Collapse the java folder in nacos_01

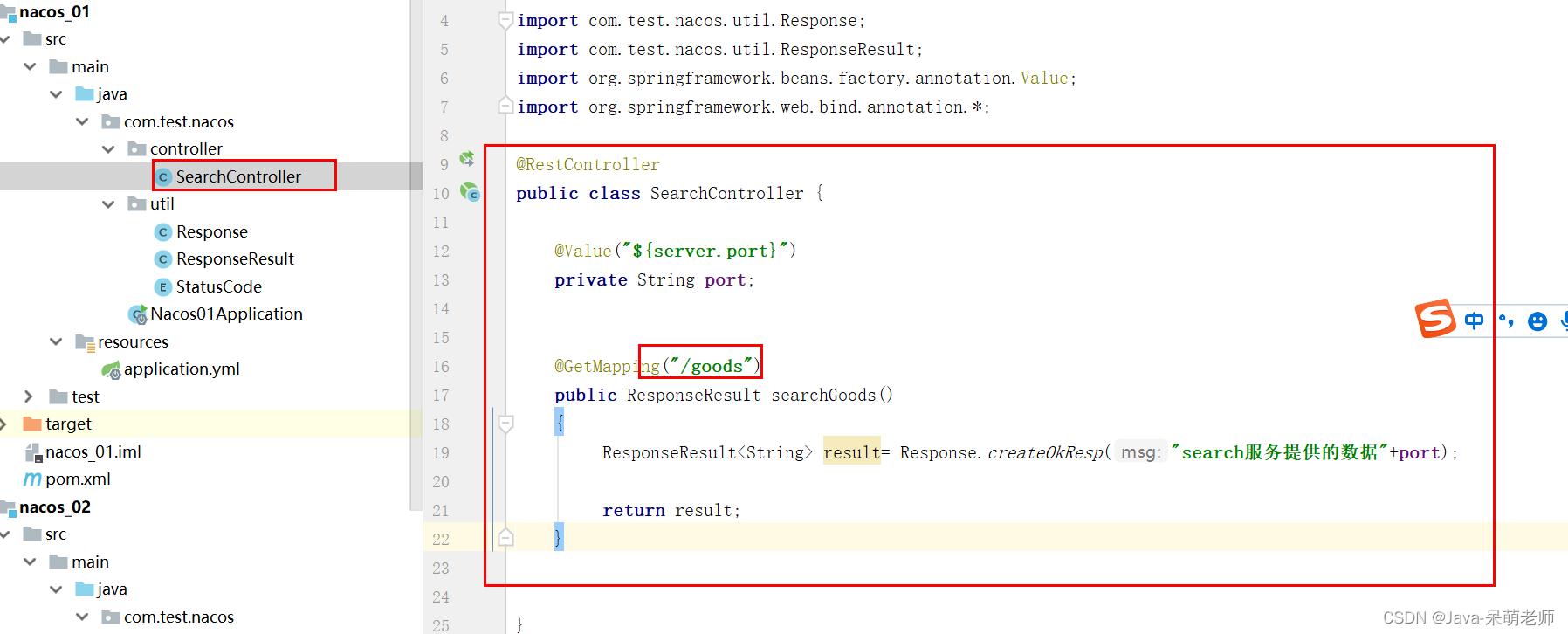56,93
